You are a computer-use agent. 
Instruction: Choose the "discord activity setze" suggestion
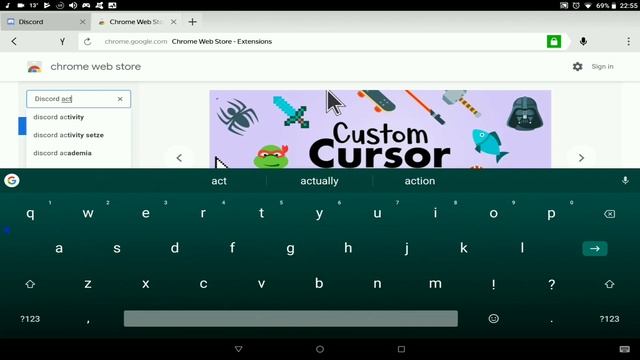pyautogui.click(x=78, y=135)
